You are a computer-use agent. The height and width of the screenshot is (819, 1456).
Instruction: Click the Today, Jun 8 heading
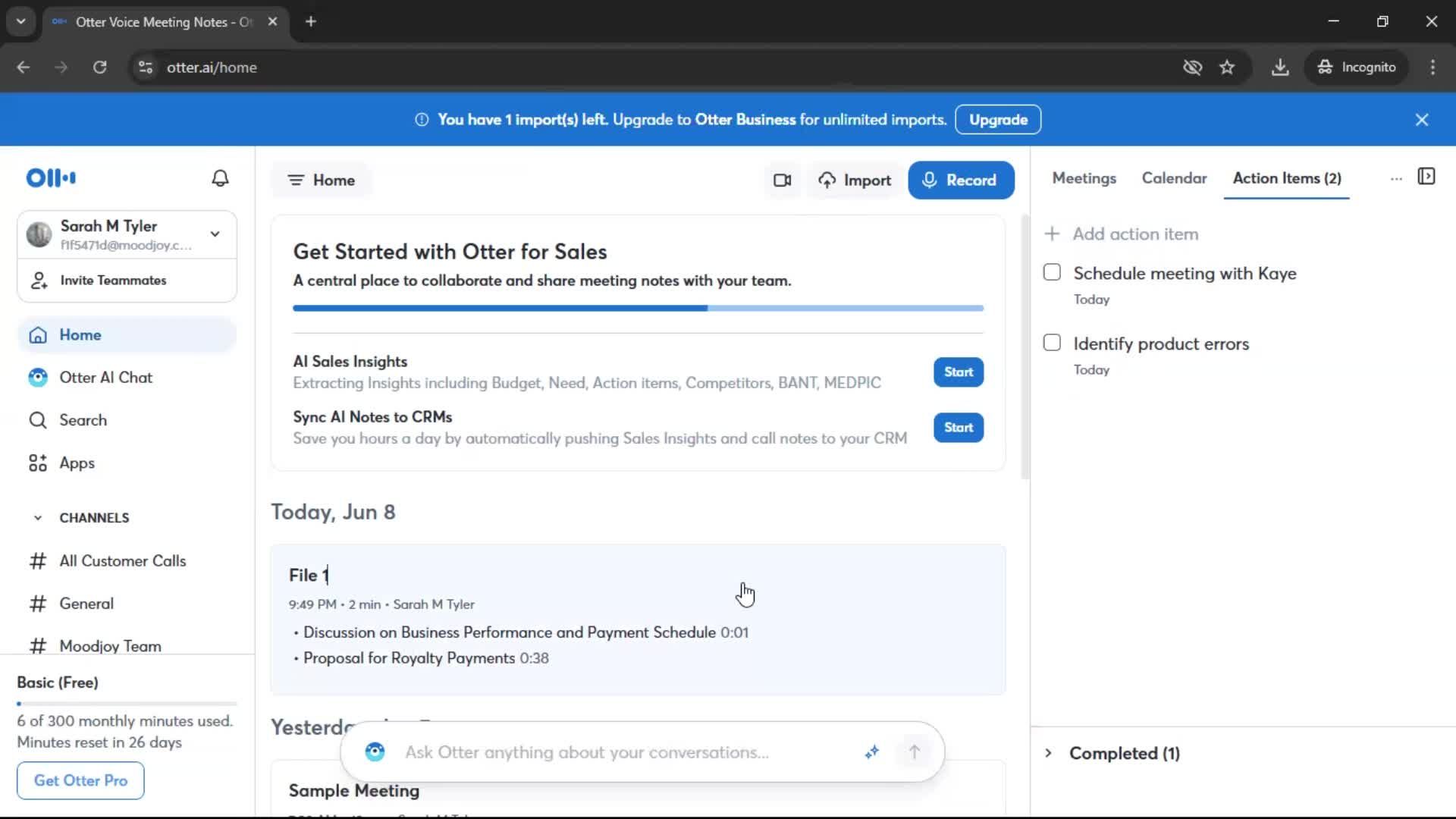click(x=333, y=513)
